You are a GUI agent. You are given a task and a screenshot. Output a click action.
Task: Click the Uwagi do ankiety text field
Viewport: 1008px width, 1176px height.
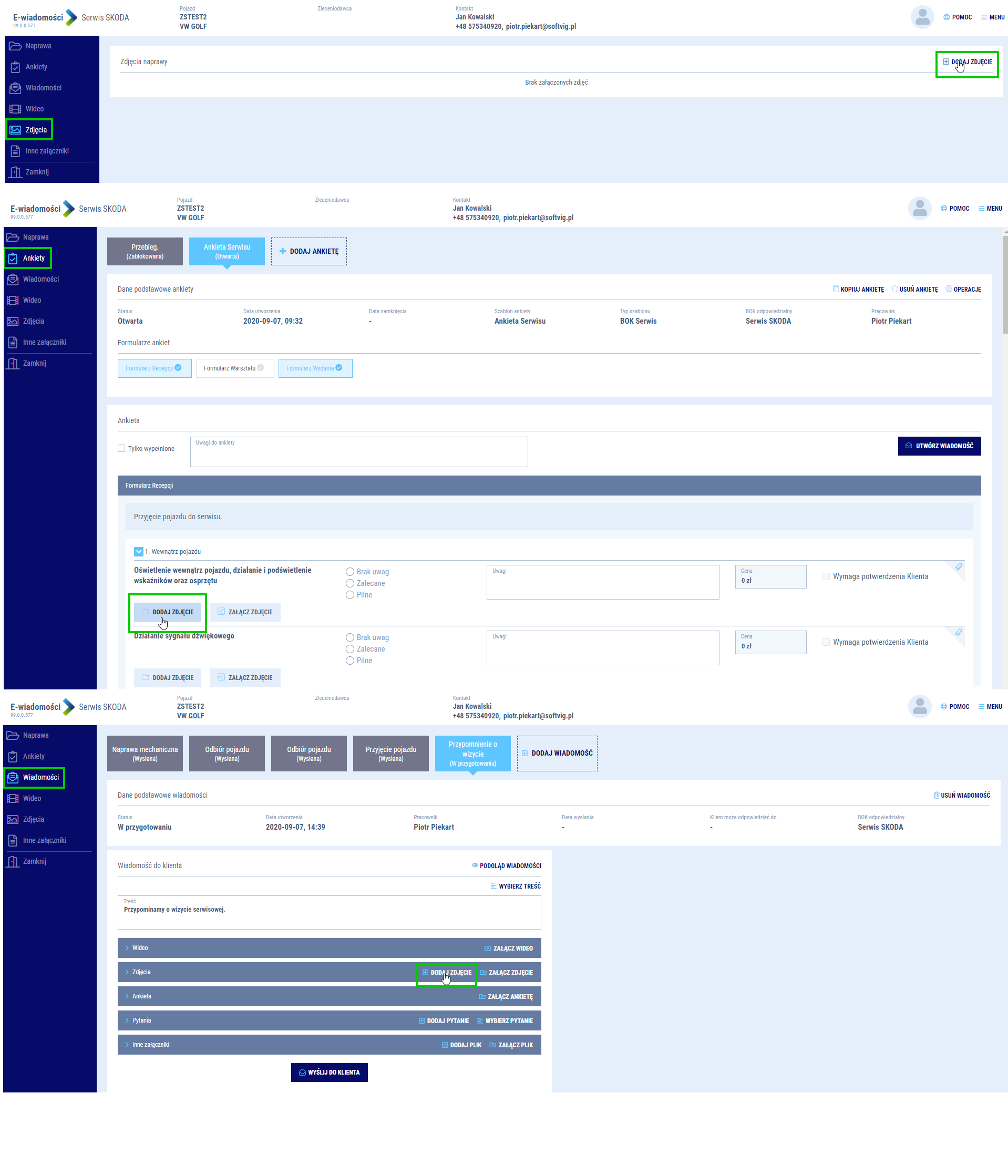pyautogui.click(x=359, y=453)
